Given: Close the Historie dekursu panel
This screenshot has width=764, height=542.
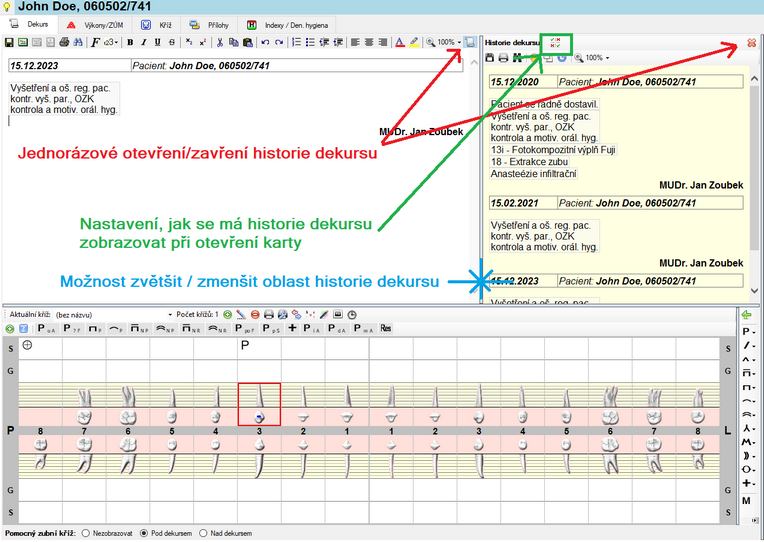Looking at the screenshot, I should coord(751,43).
